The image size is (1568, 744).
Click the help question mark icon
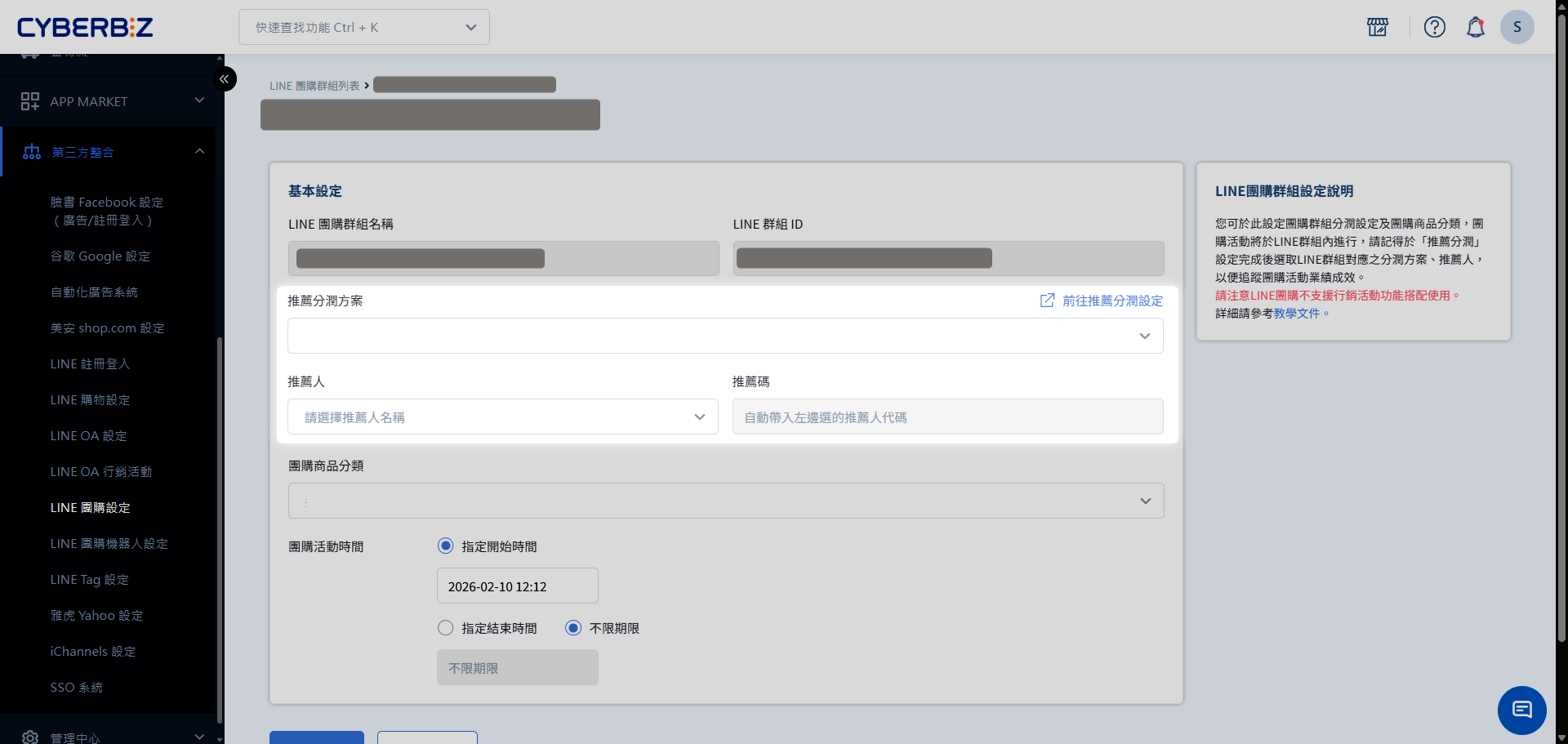(x=1434, y=27)
